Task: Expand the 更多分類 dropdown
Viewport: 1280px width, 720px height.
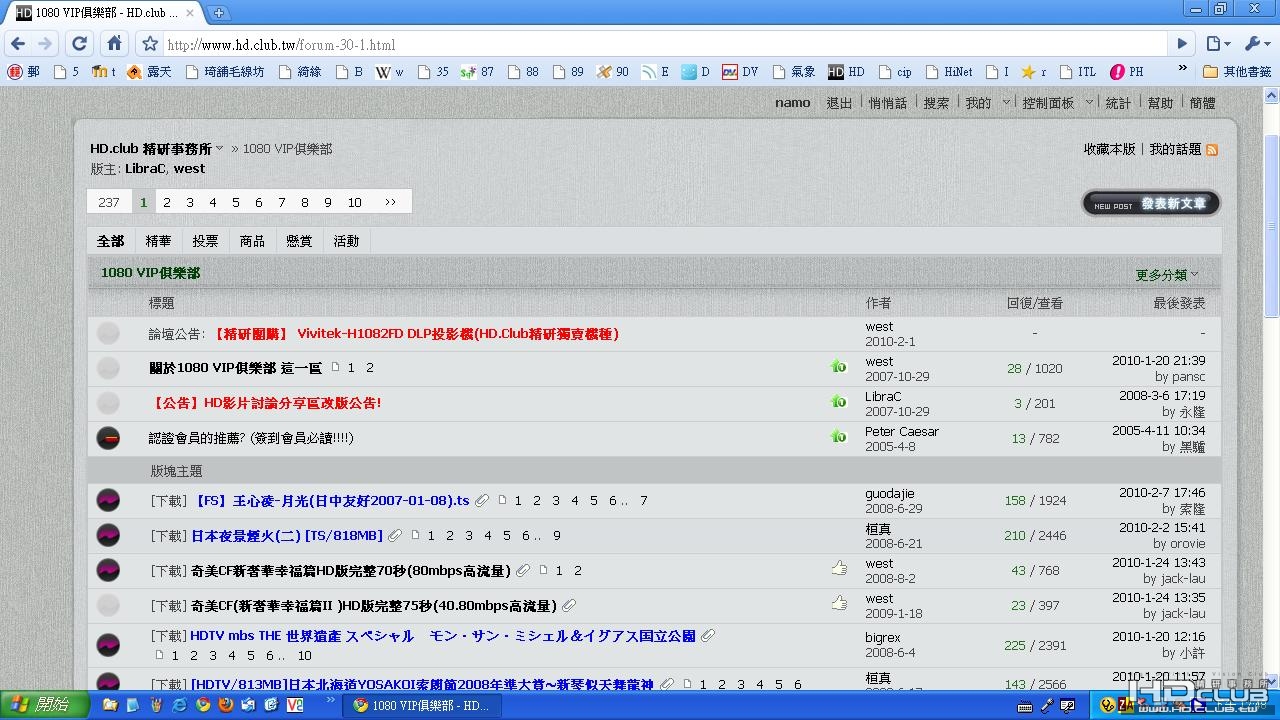Action: [1167, 274]
